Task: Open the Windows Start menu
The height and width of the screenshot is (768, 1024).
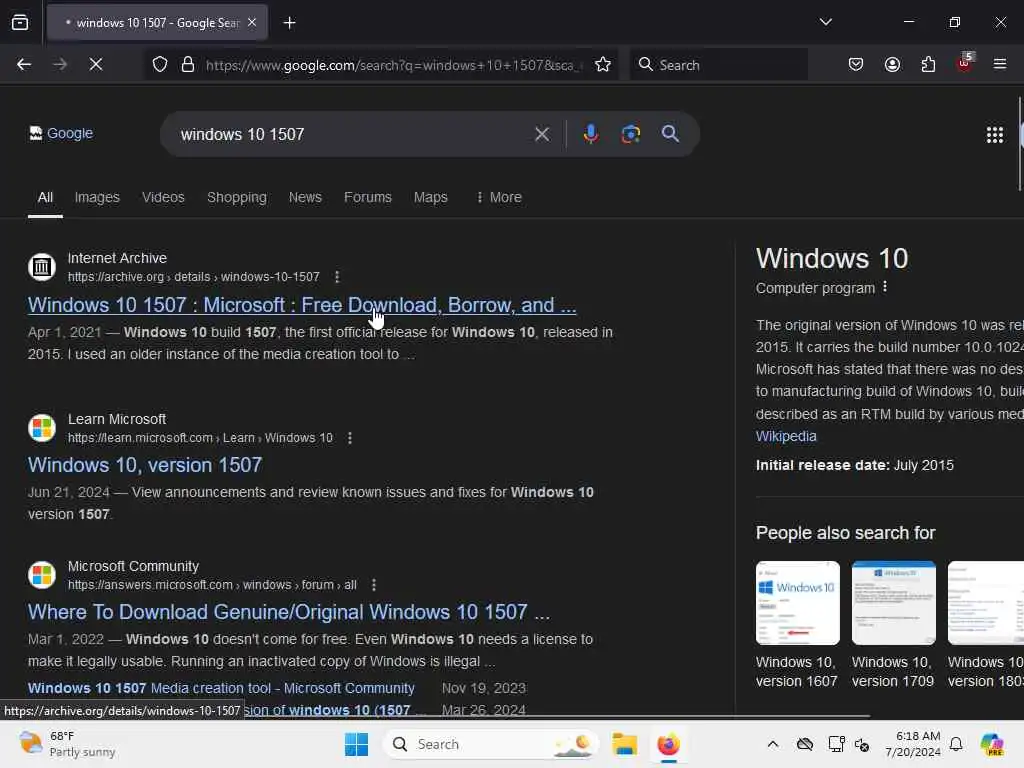Action: [357, 744]
